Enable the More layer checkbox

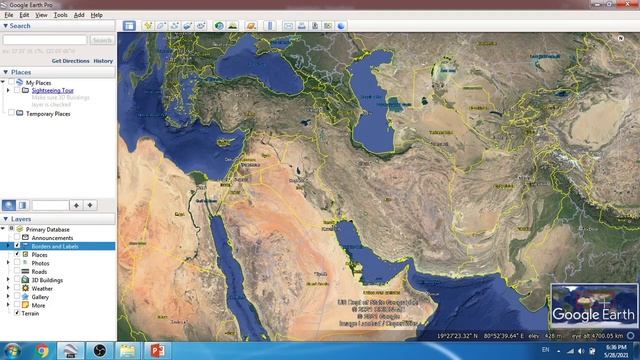tap(17, 305)
